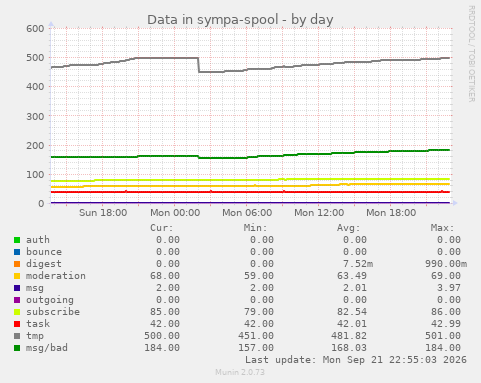Click the 'Min:' column header
Screen dimensions: 481x383
(255, 228)
